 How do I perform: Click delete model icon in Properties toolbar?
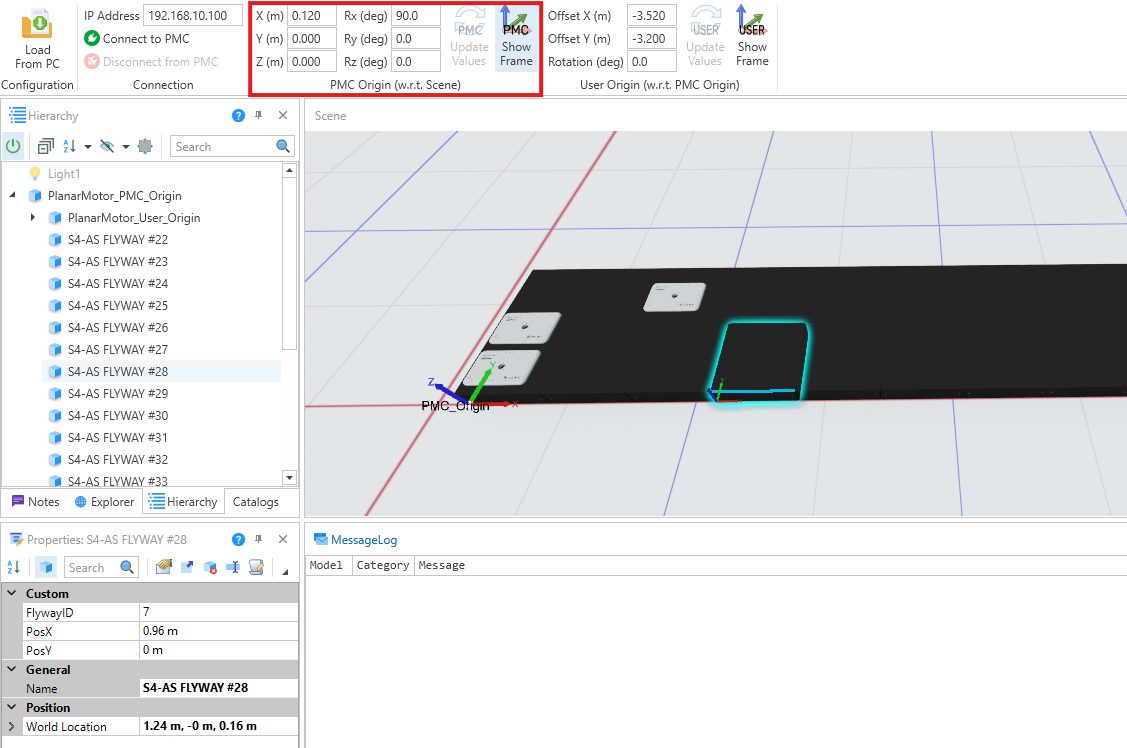[x=210, y=567]
